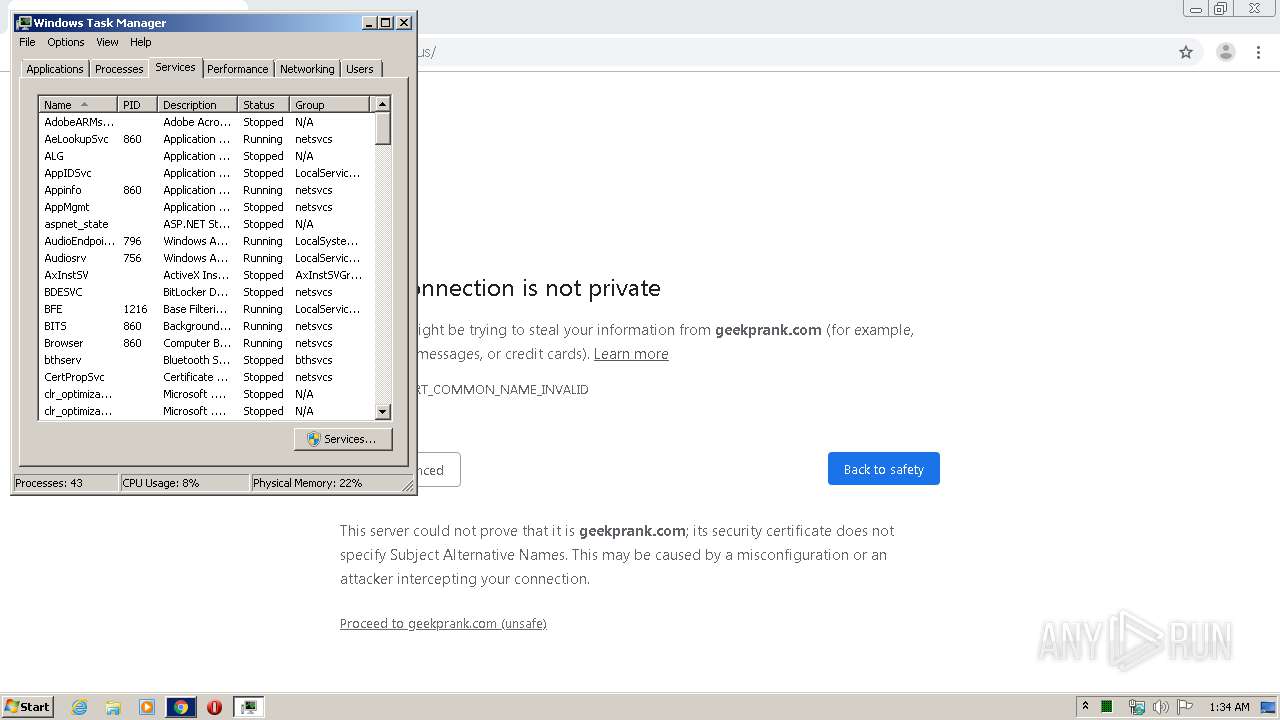The width and height of the screenshot is (1280, 720).
Task: Switch to the Users tab
Action: point(360,69)
